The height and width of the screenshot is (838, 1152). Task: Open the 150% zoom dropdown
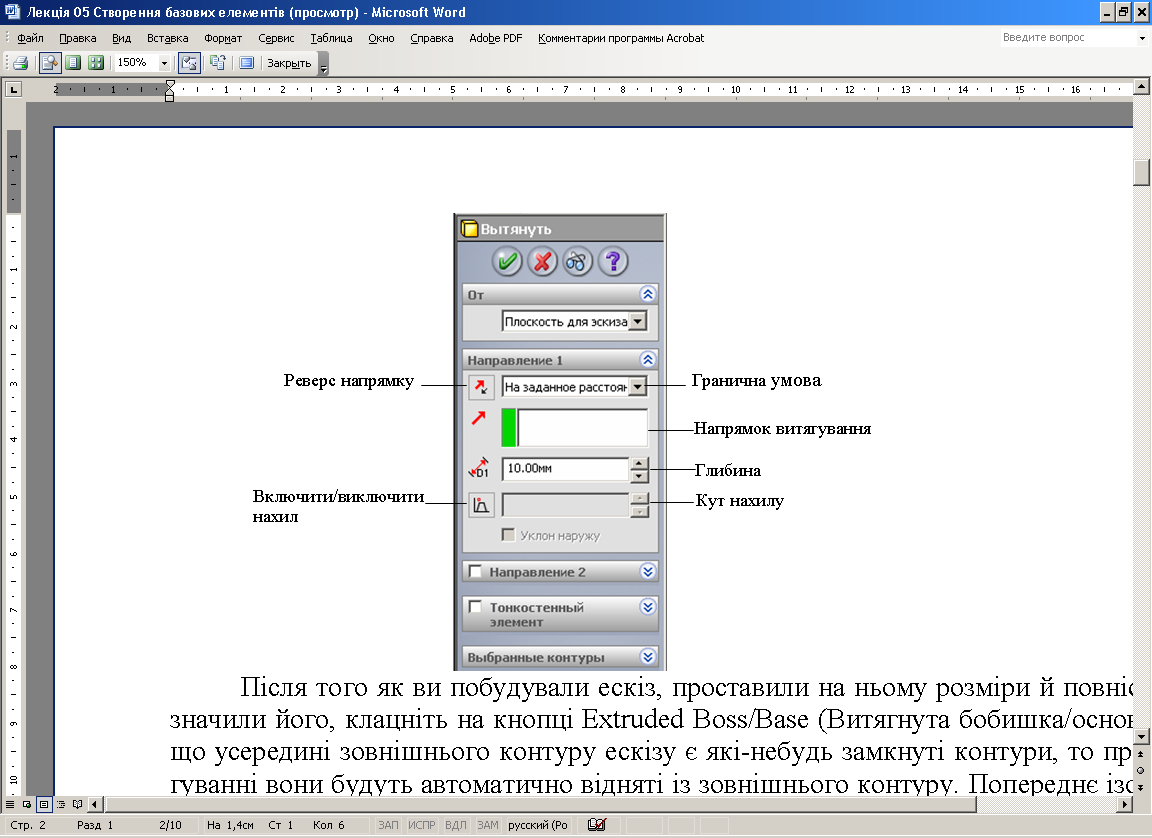click(x=164, y=63)
